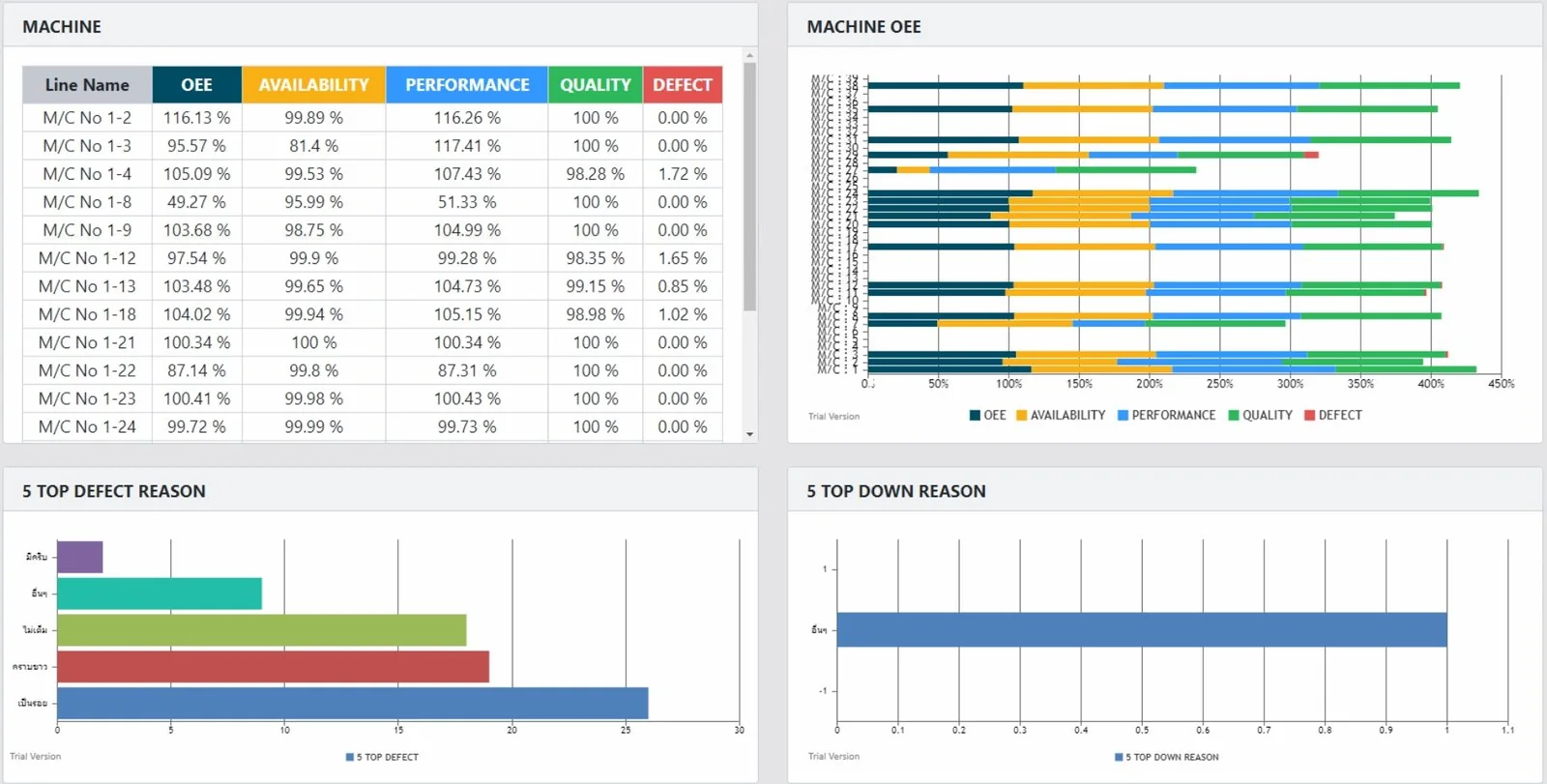Screen dimensions: 1547x784
Task: Click the 5 TOP DEFECT REASON panel title
Action: (x=114, y=491)
